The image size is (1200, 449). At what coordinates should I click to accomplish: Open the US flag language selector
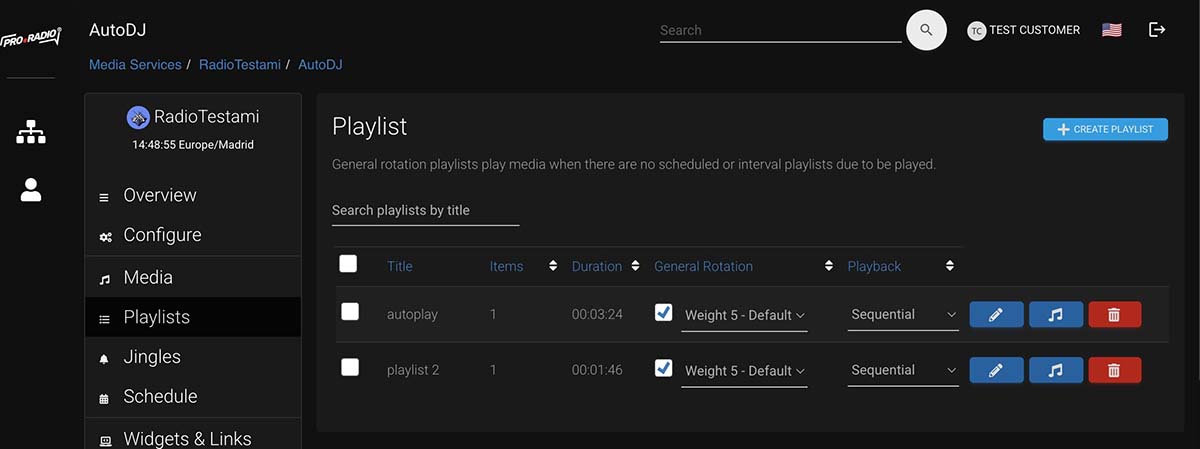click(1111, 30)
